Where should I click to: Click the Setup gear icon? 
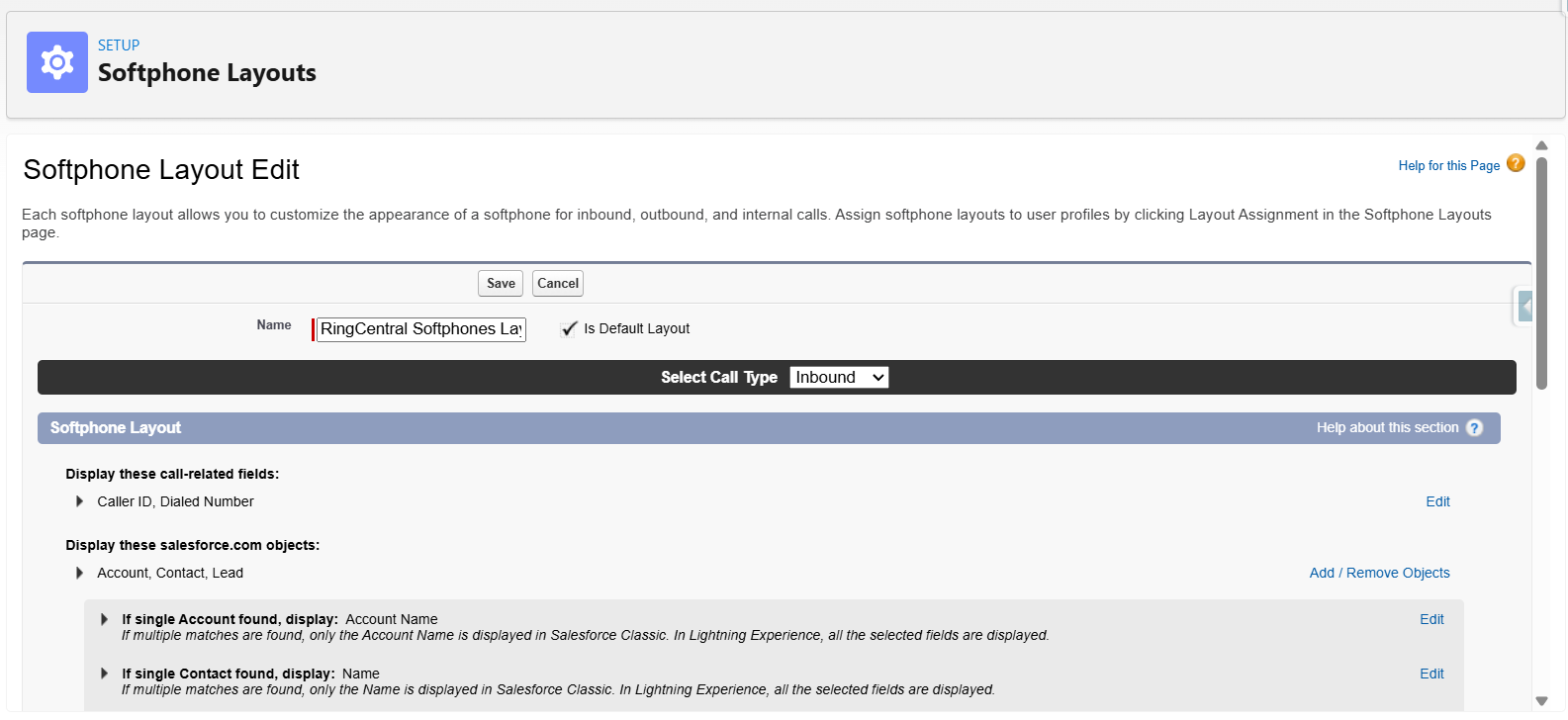pyautogui.click(x=57, y=62)
